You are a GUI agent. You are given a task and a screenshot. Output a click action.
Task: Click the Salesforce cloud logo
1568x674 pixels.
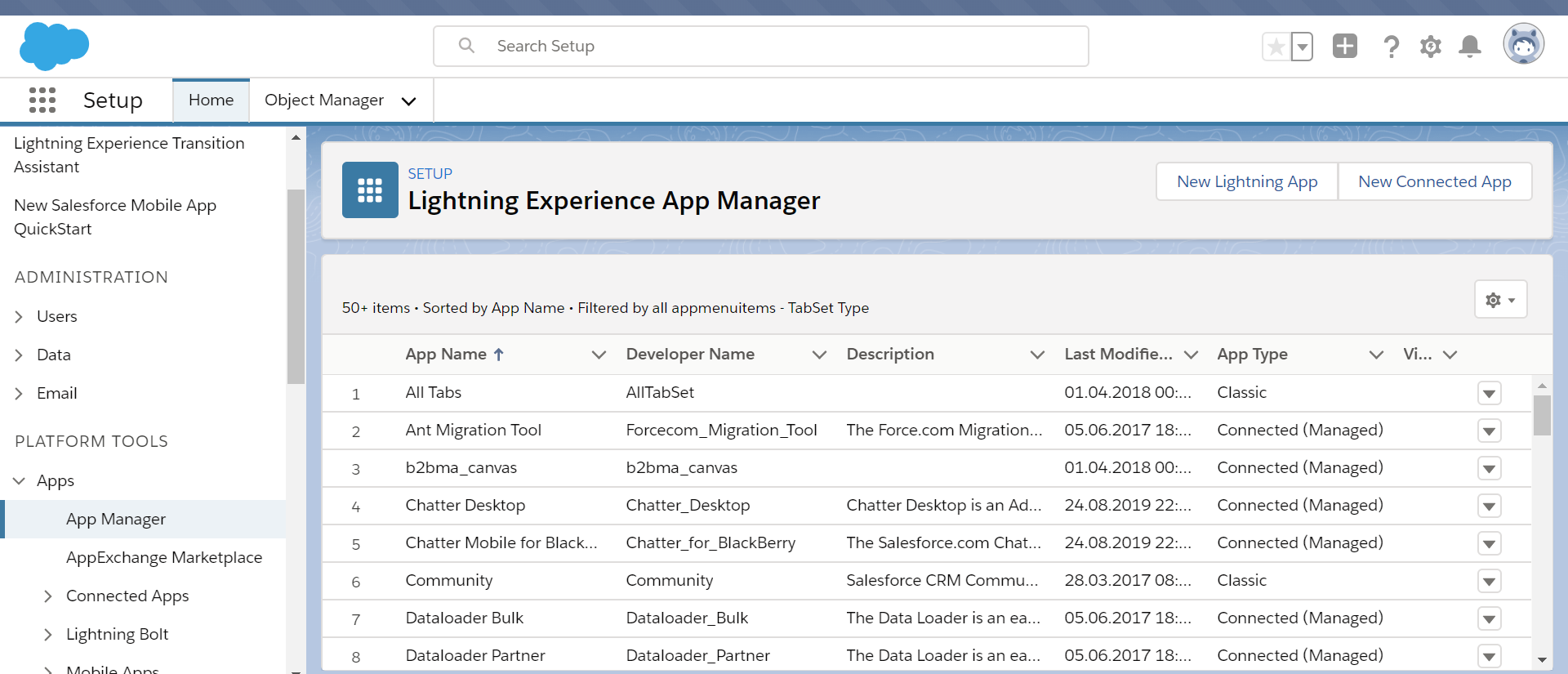(x=54, y=46)
